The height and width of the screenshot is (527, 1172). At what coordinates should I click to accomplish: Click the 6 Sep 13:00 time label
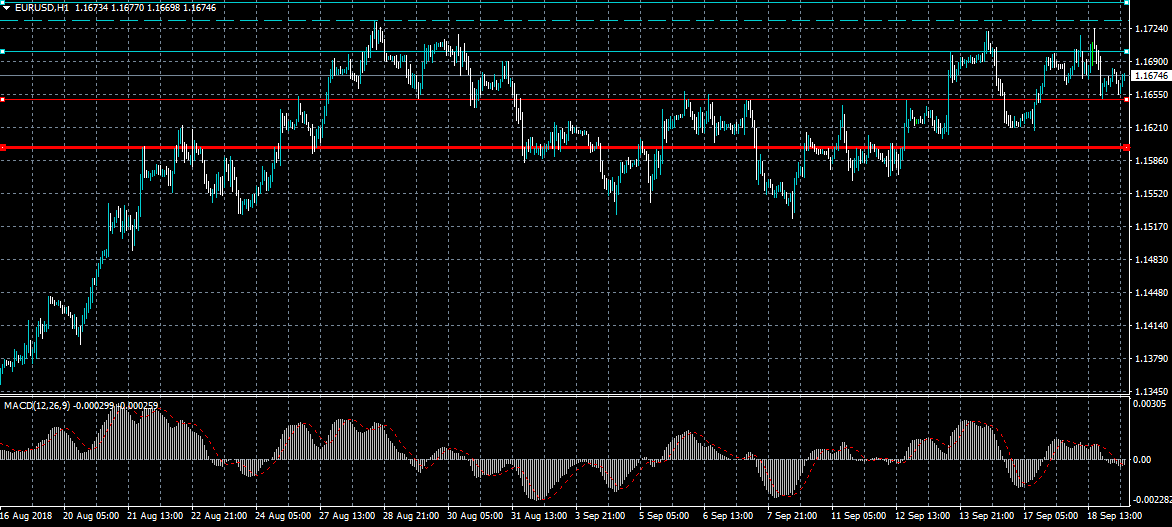click(730, 517)
